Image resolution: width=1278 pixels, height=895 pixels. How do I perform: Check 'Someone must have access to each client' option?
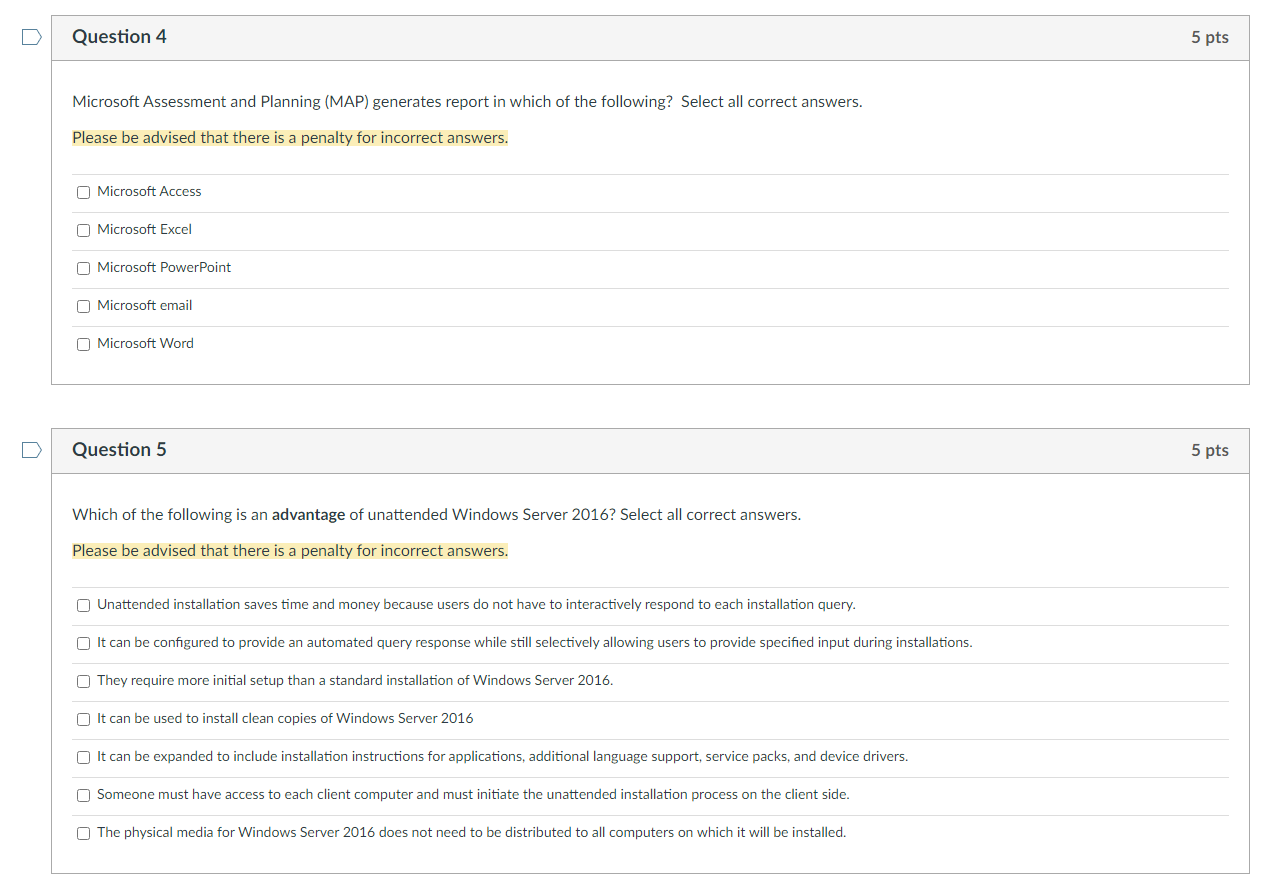click(x=84, y=795)
